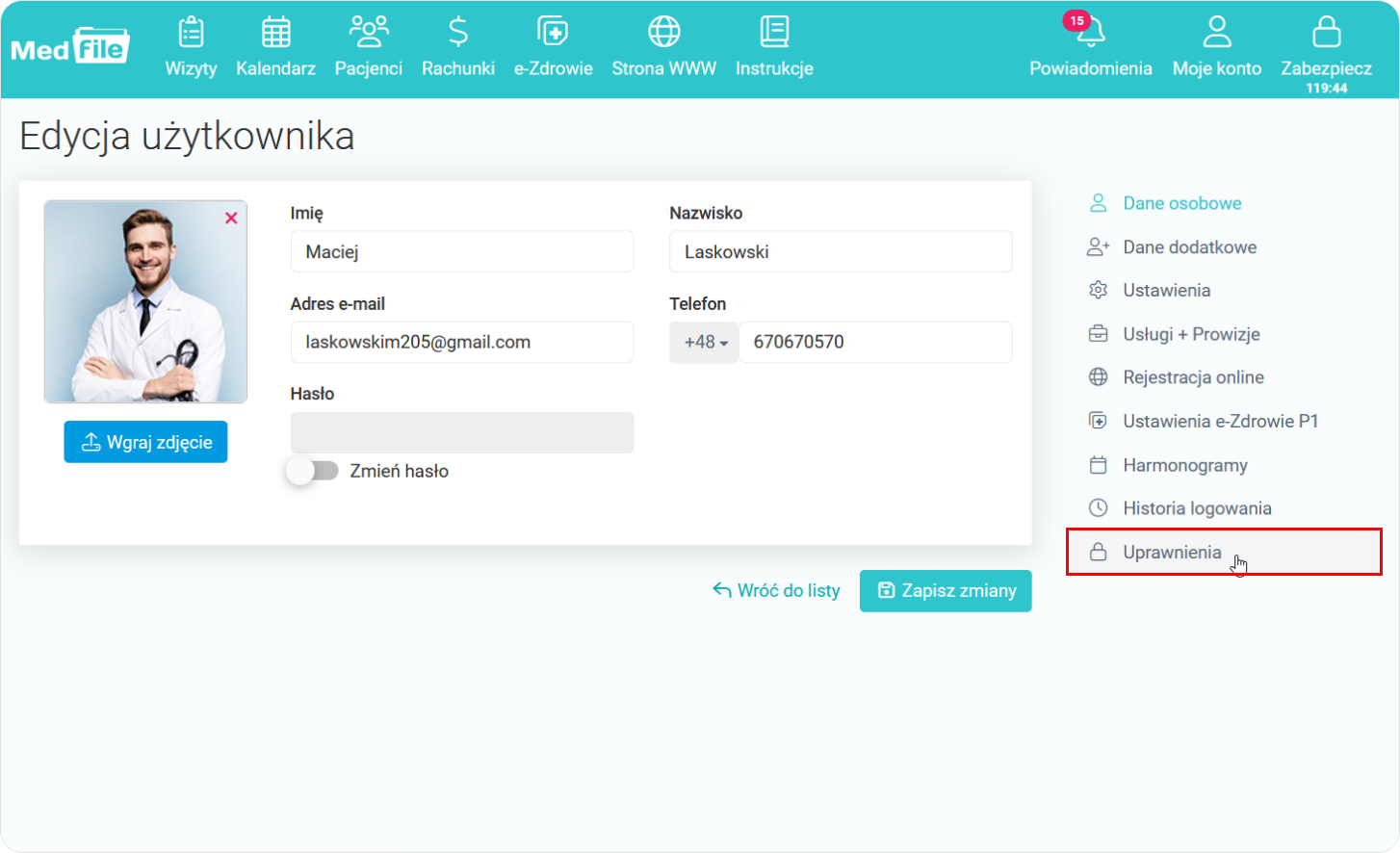This screenshot has height=853, width=1400.
Task: Toggle the Zmień hasło switch
Action: pos(314,471)
